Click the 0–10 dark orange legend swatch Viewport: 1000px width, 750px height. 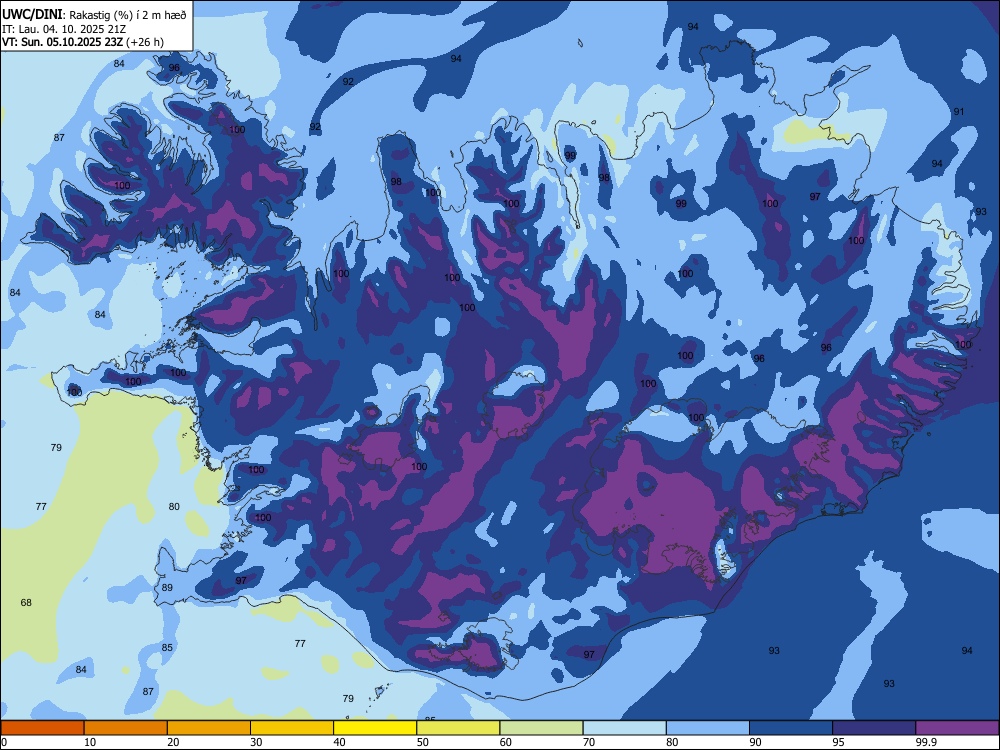(42, 728)
